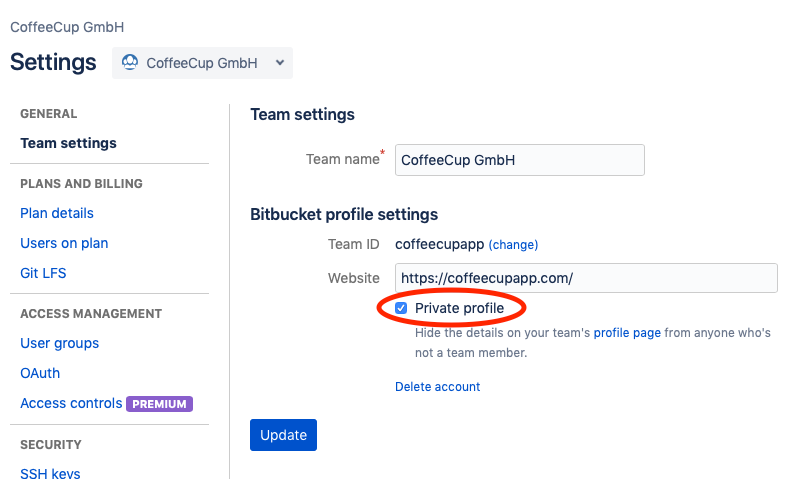Open Git LFS settings
Screen dimensions: 792x479
[43, 273]
